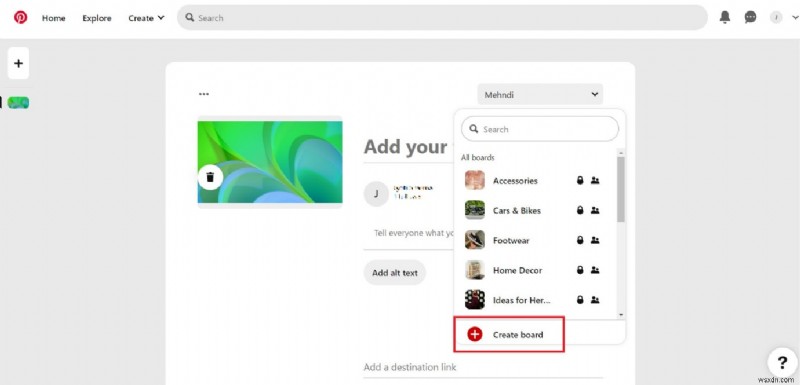800x385 pixels.
Task: Open the help question mark button
Action: point(782,363)
